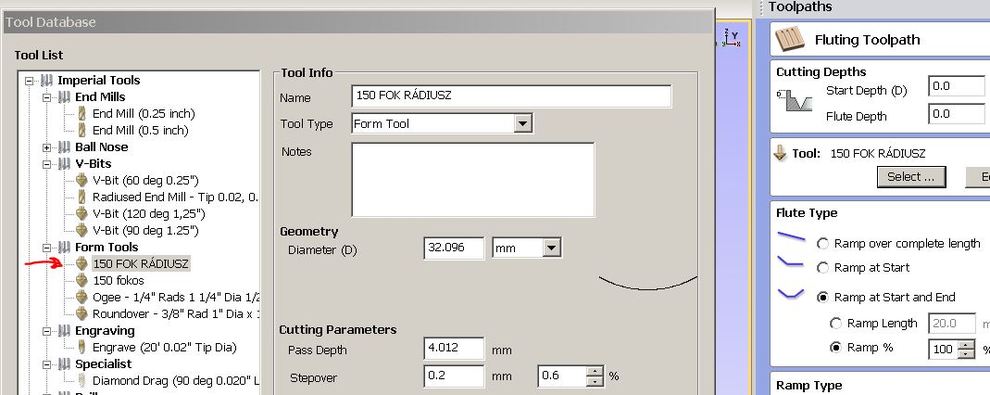990x395 pixels.
Task: Click the Diamond Drag tool icon
Action: click(x=81, y=380)
